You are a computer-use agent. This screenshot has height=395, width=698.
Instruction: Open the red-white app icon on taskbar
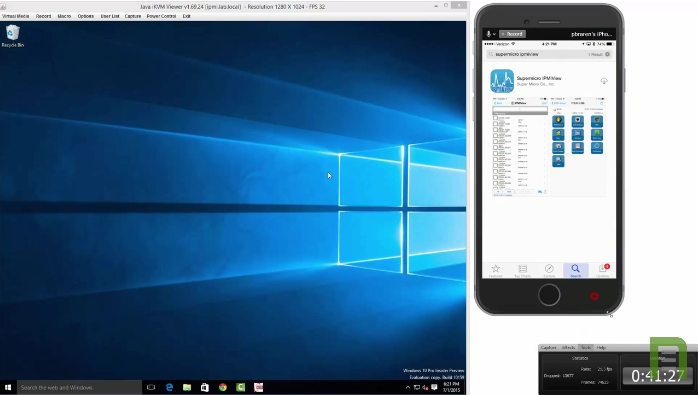(258, 387)
